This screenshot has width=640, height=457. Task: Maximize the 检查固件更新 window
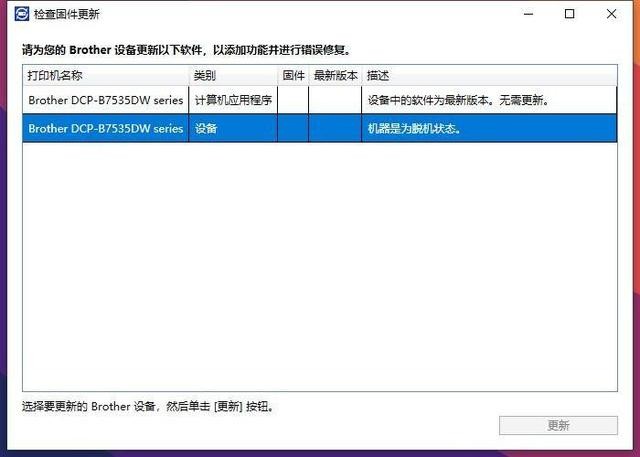(x=569, y=14)
